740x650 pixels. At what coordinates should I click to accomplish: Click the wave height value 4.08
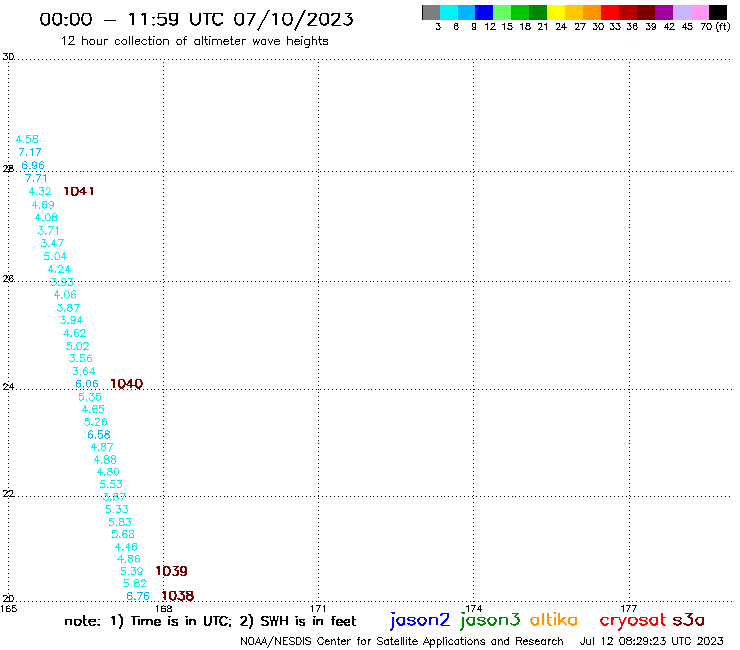tap(46, 217)
